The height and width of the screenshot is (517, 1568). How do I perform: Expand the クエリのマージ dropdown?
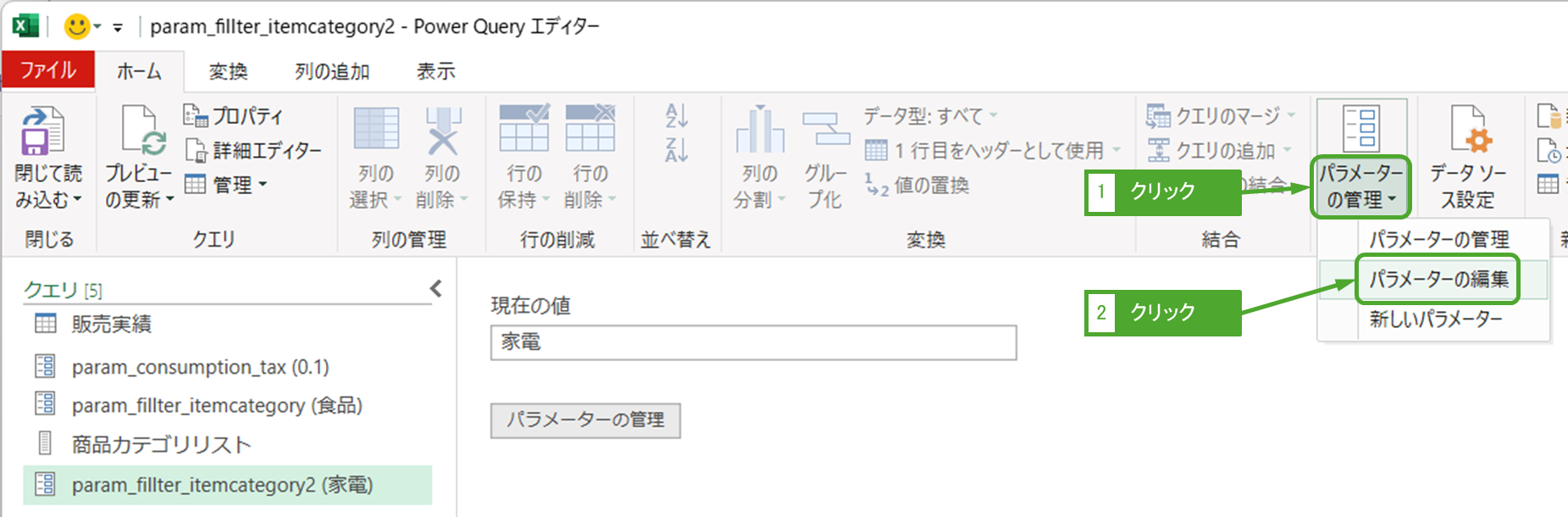(x=1291, y=115)
